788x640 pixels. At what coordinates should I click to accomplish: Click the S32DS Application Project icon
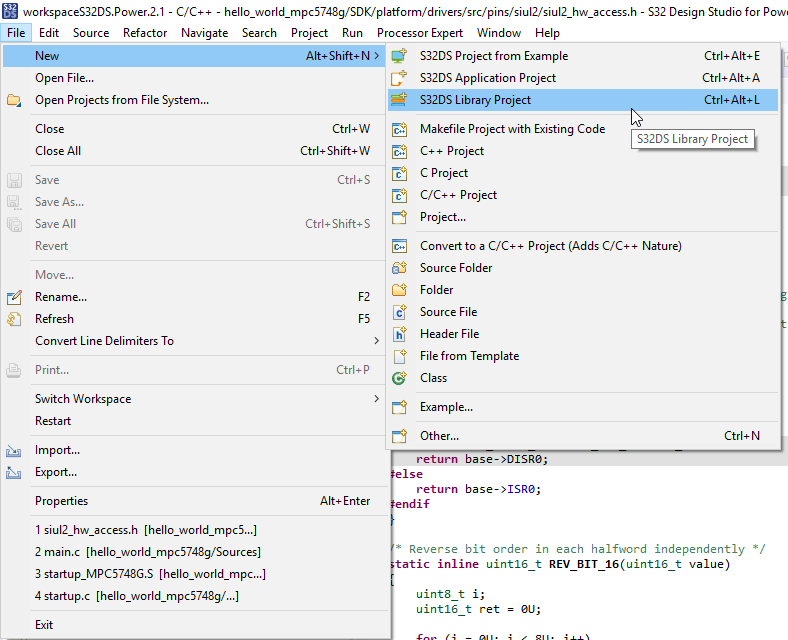pos(399,78)
